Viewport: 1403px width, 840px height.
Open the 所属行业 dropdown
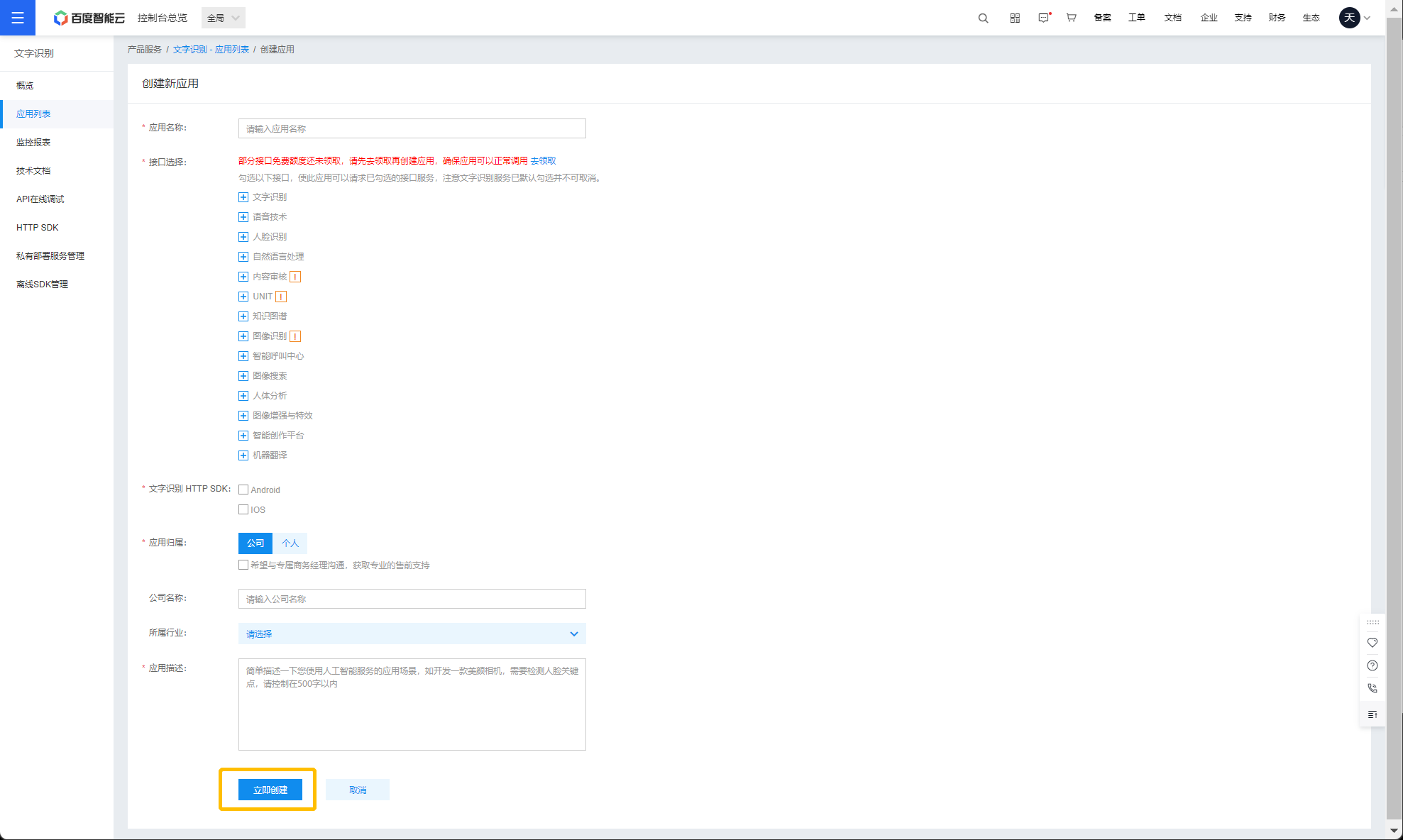[412, 634]
